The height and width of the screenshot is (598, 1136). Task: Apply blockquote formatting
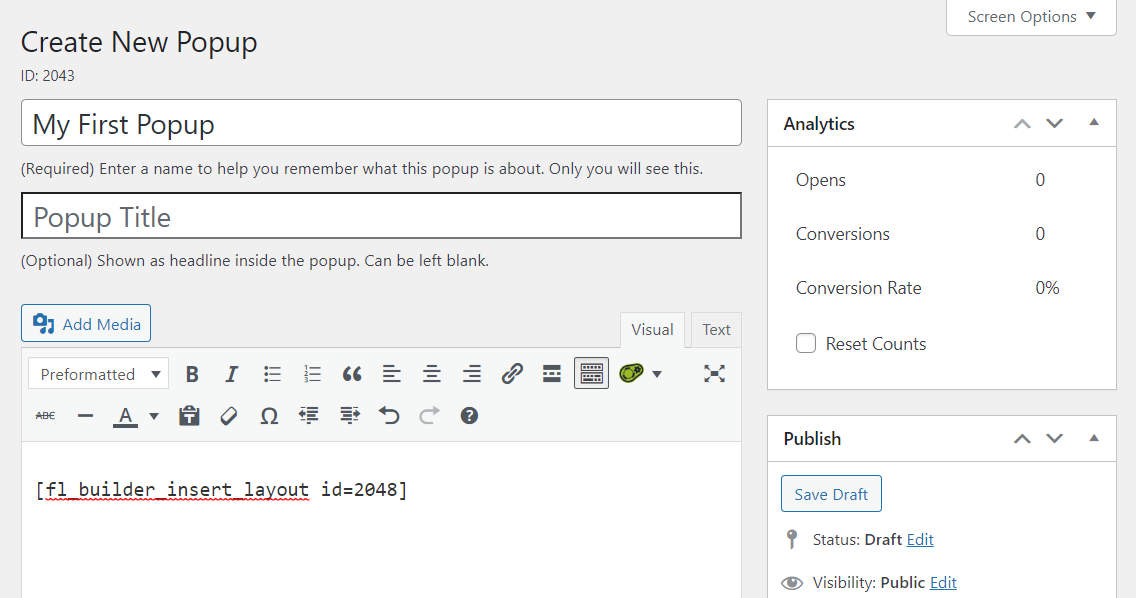tap(352, 374)
